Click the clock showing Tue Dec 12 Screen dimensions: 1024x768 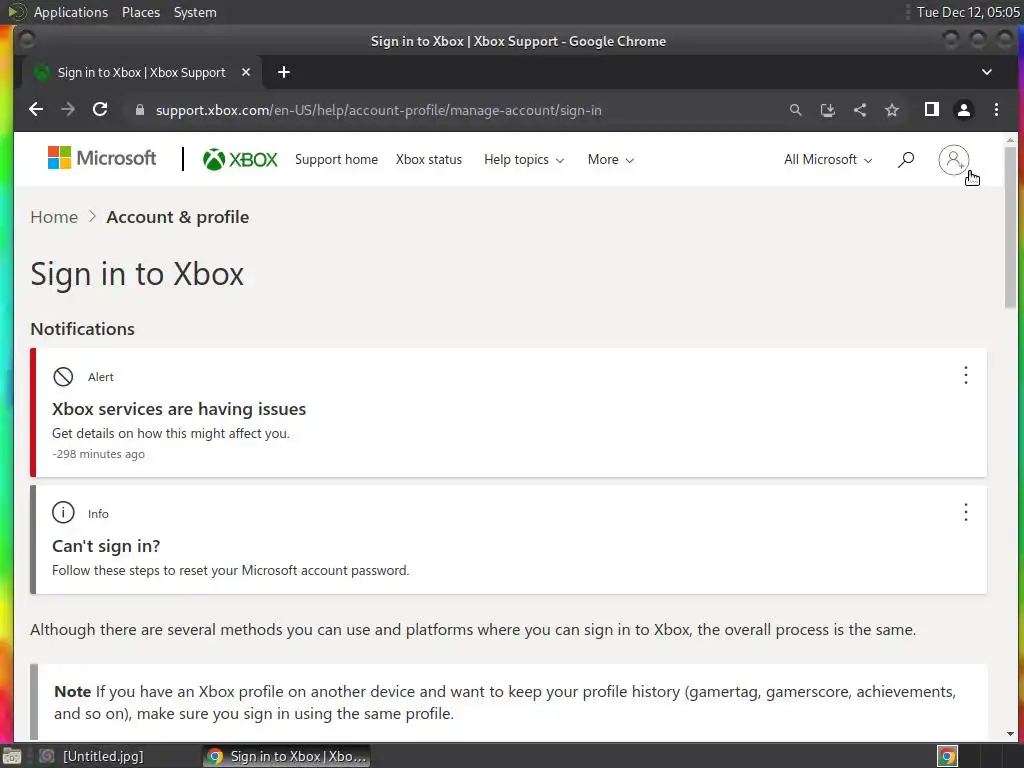tap(968, 12)
